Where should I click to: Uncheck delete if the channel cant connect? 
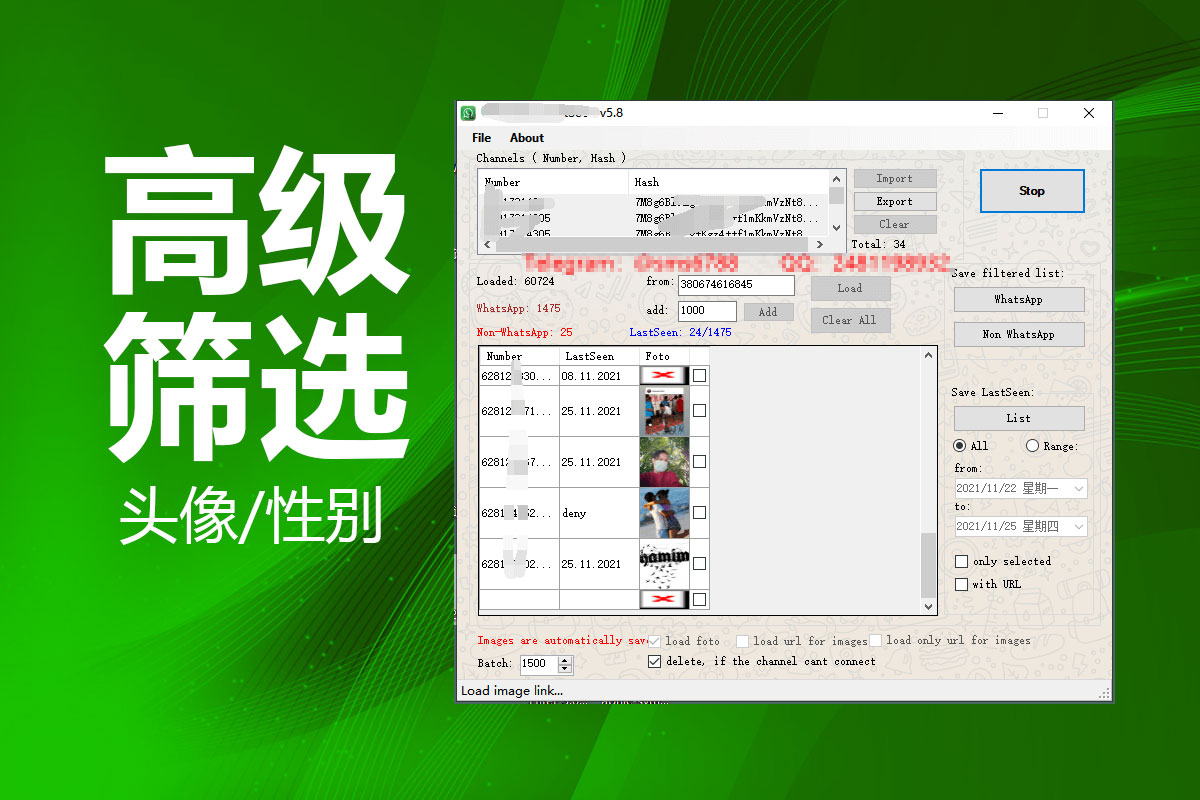pyautogui.click(x=655, y=661)
